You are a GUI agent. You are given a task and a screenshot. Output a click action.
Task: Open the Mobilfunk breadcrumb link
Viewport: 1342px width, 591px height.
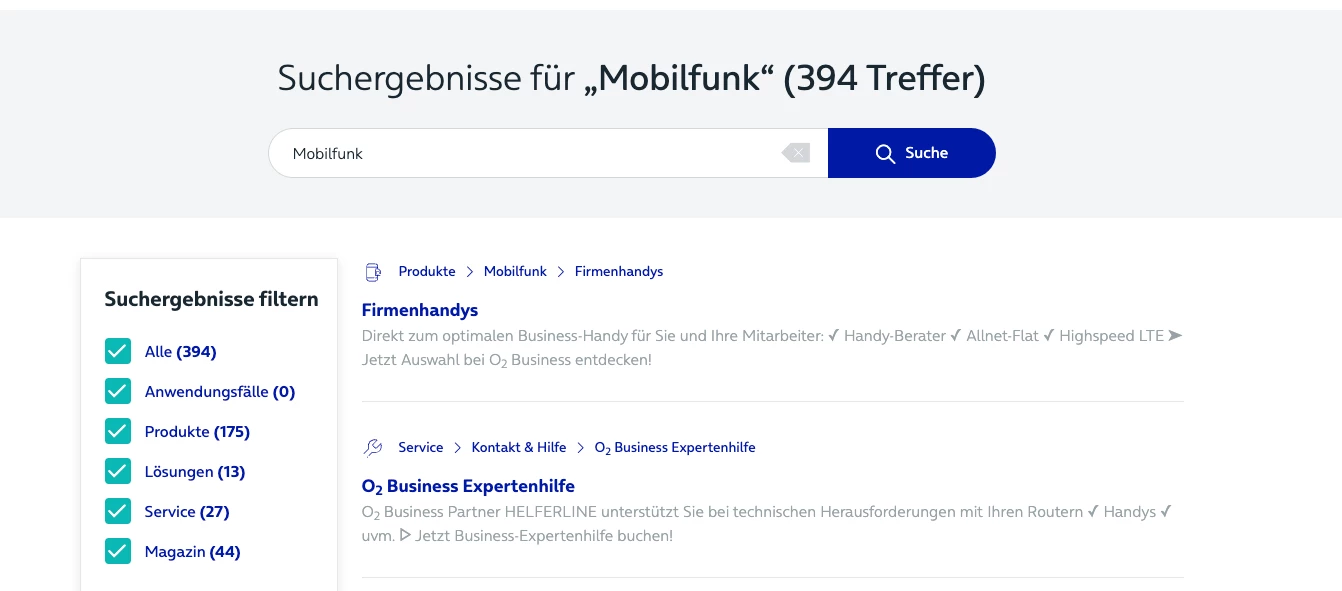[x=515, y=272]
